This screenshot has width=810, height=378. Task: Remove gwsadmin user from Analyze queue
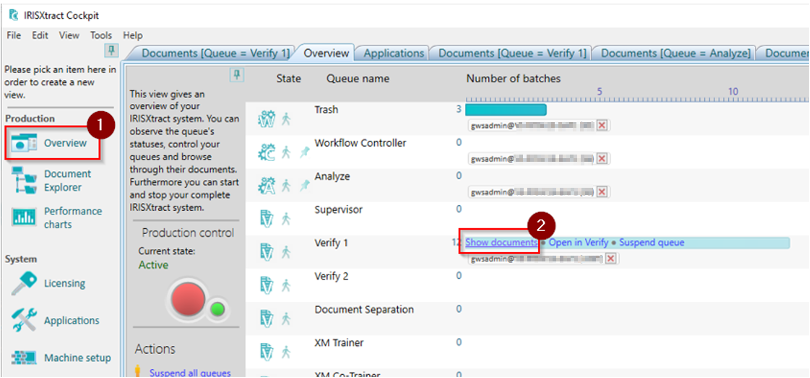coord(601,192)
